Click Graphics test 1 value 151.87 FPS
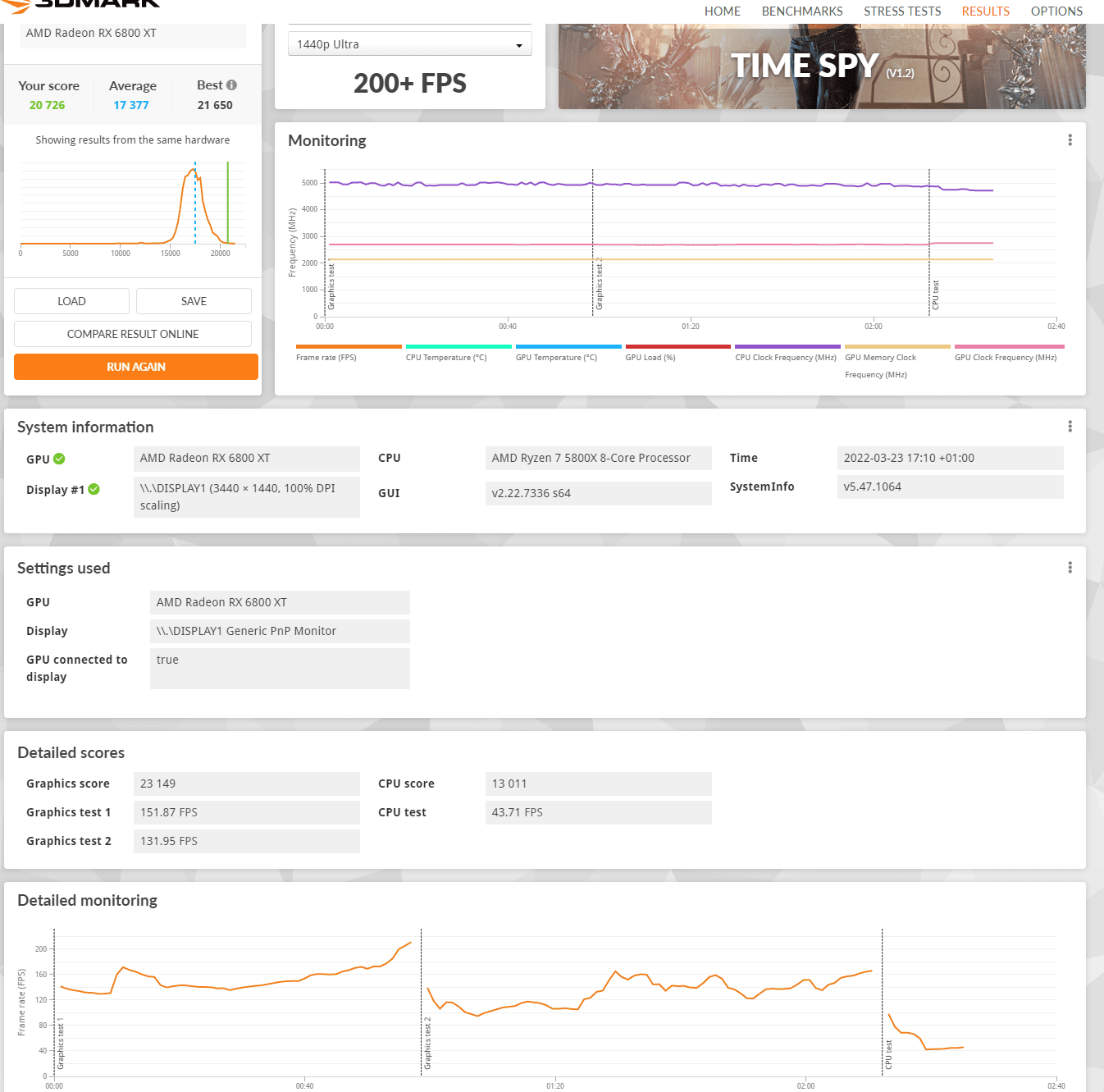The image size is (1104, 1092). pos(246,812)
